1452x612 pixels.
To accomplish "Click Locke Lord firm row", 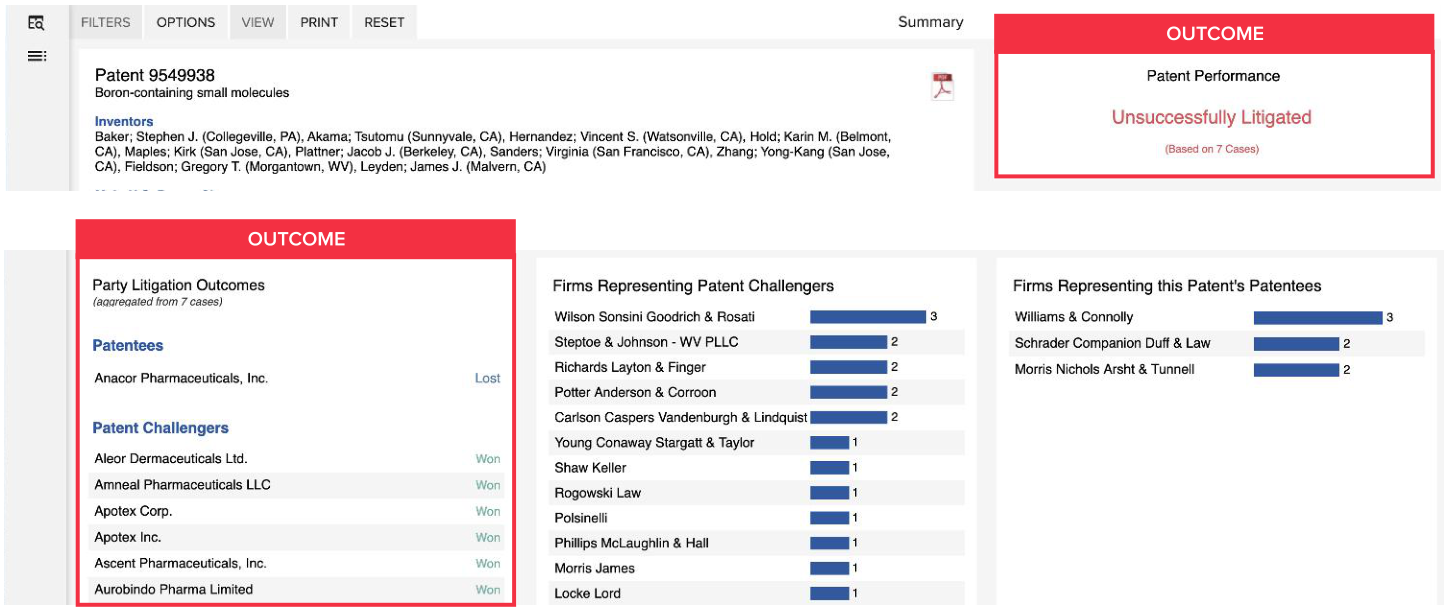I will pyautogui.click(x=758, y=593).
